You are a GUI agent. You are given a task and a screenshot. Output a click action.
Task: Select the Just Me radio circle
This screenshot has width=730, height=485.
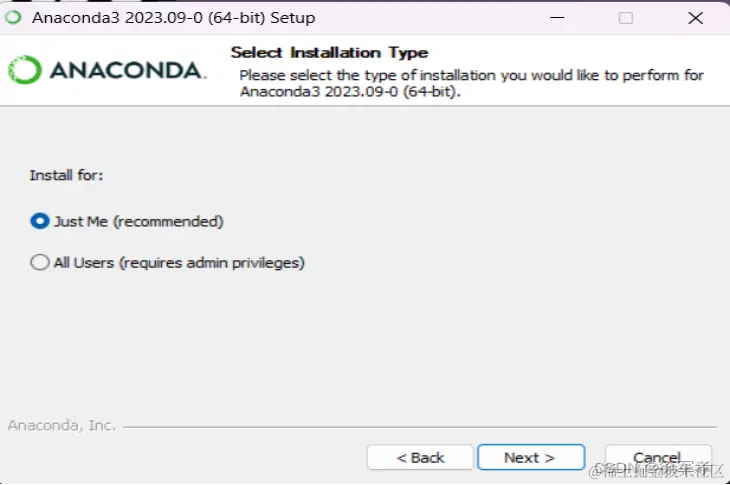pos(40,221)
